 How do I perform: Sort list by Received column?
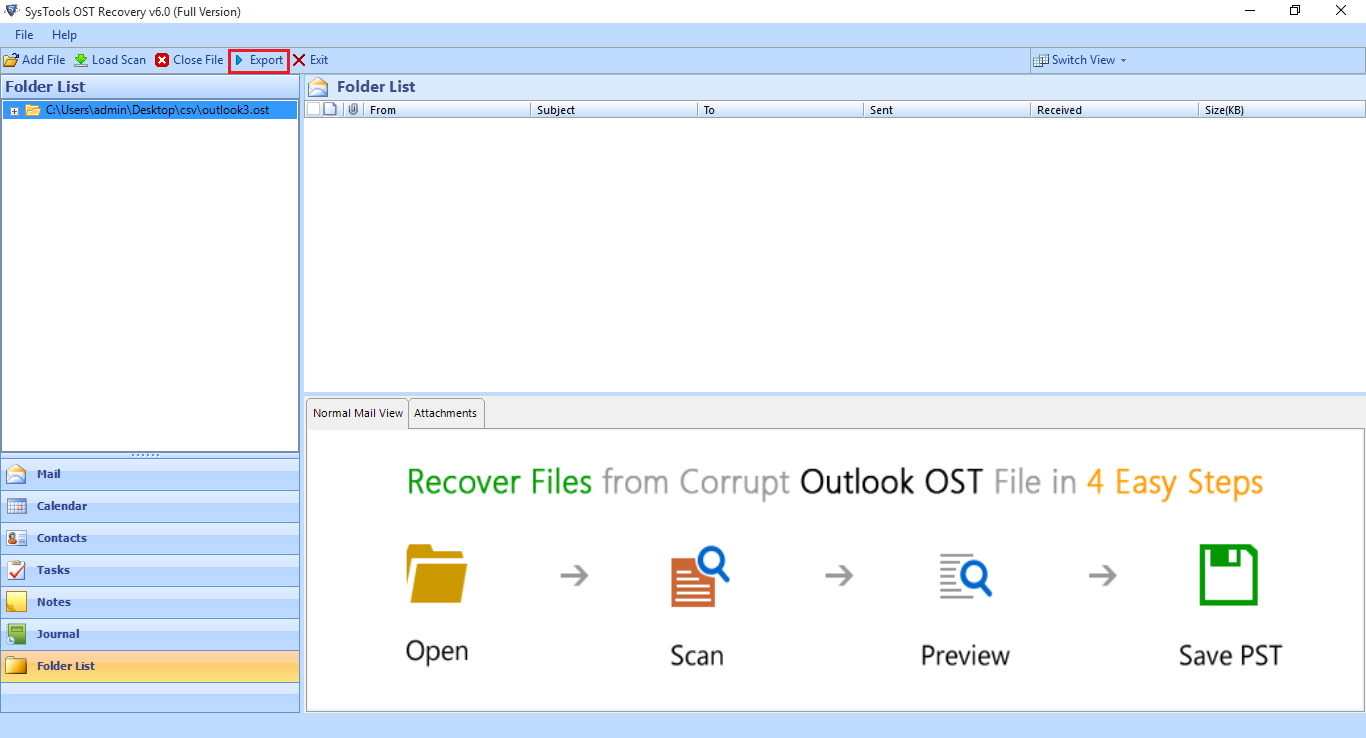(1115, 110)
